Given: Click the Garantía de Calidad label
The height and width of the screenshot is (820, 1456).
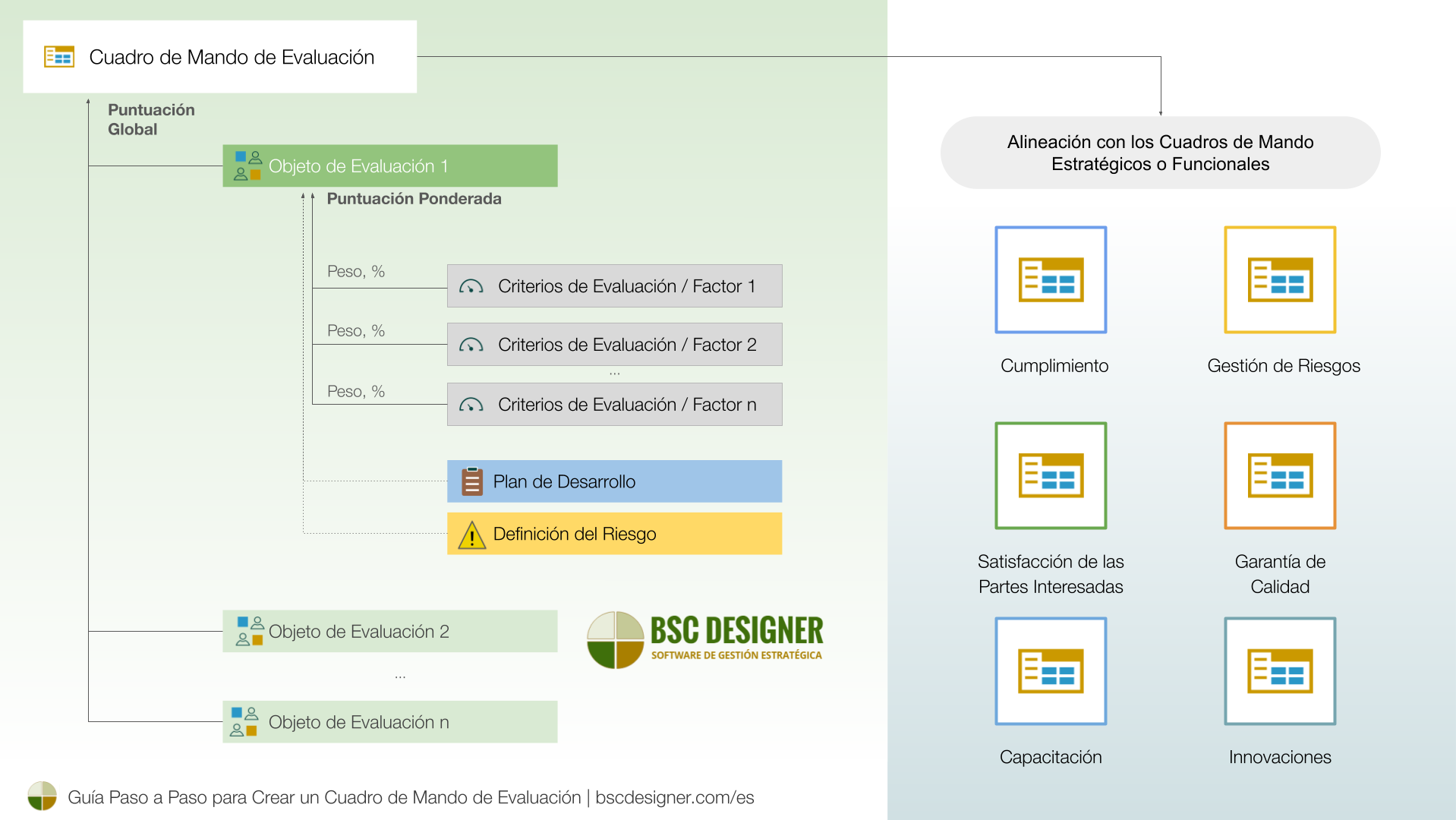Looking at the screenshot, I should click(x=1280, y=574).
